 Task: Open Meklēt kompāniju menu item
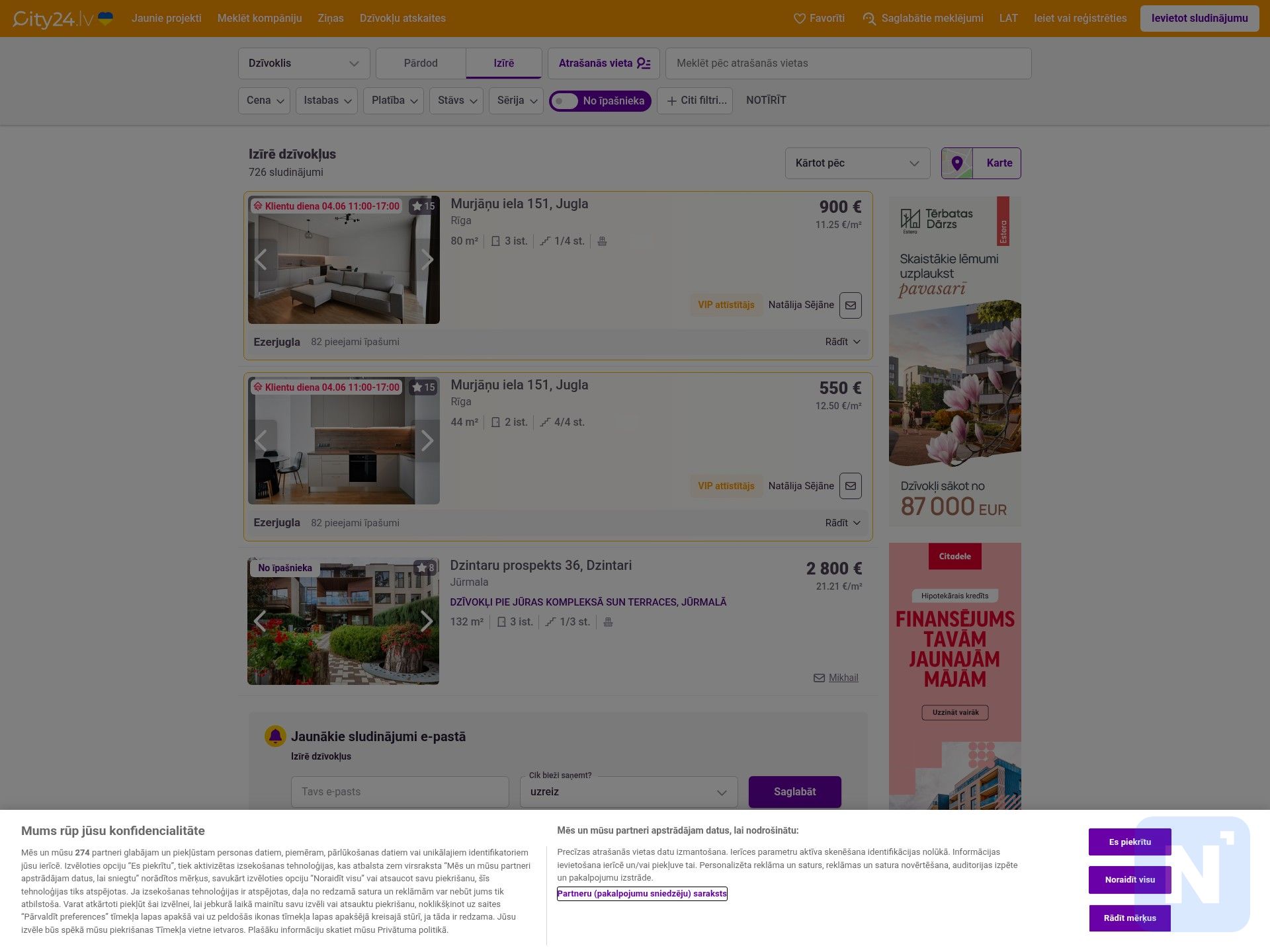click(259, 19)
